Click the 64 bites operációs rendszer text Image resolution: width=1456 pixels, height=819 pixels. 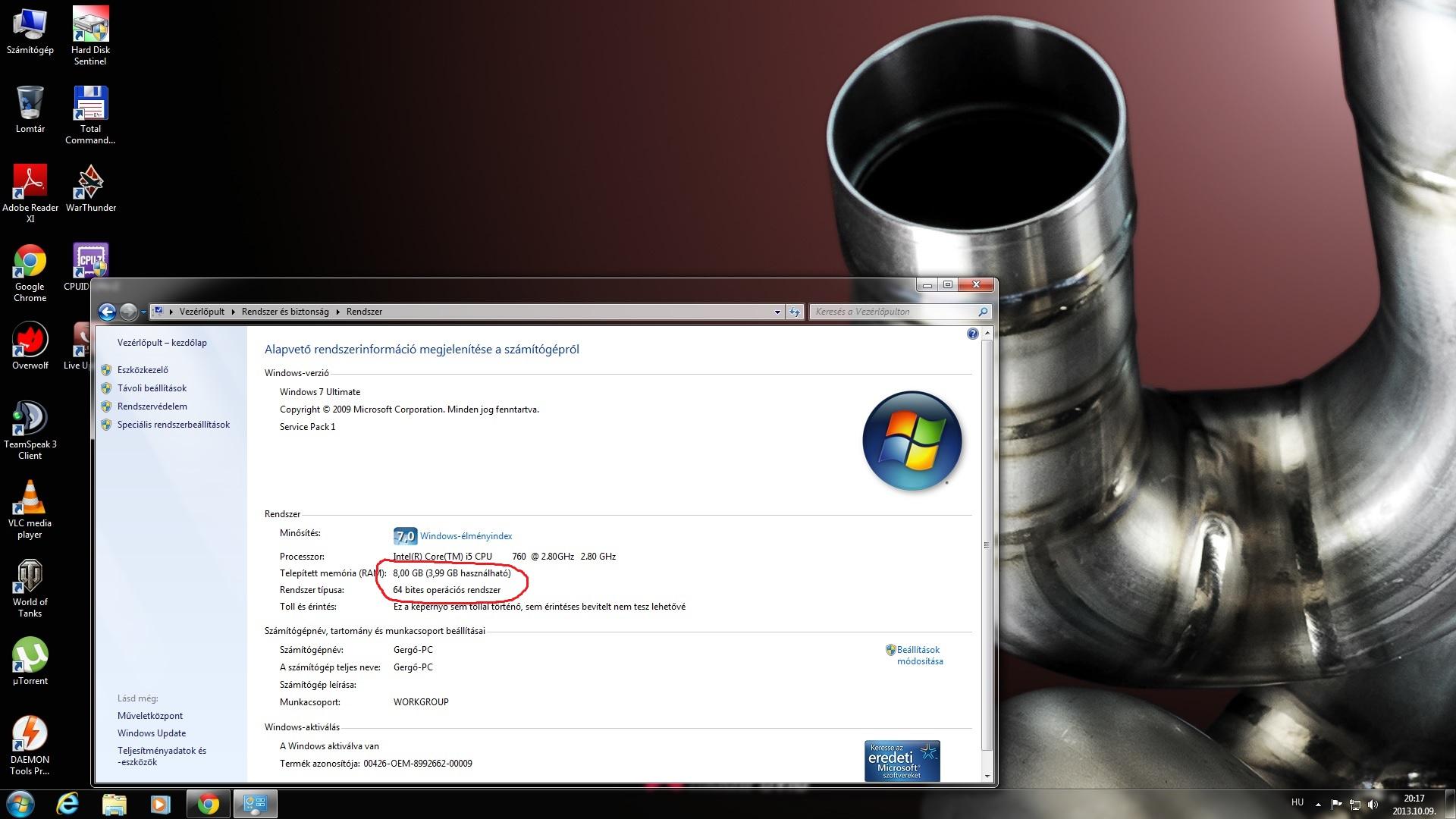(447, 590)
